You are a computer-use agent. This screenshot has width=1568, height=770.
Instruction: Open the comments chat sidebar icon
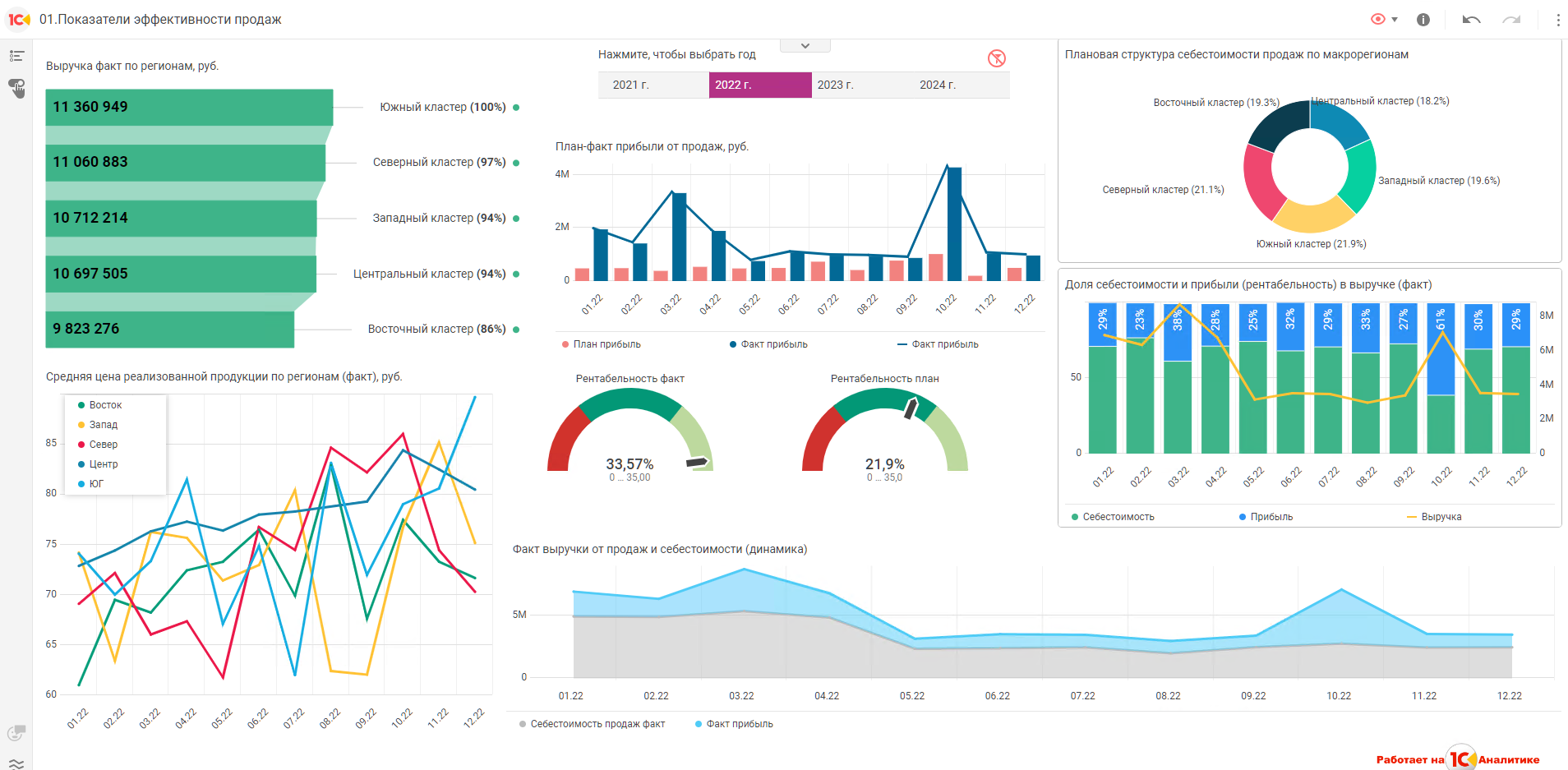tap(16, 732)
